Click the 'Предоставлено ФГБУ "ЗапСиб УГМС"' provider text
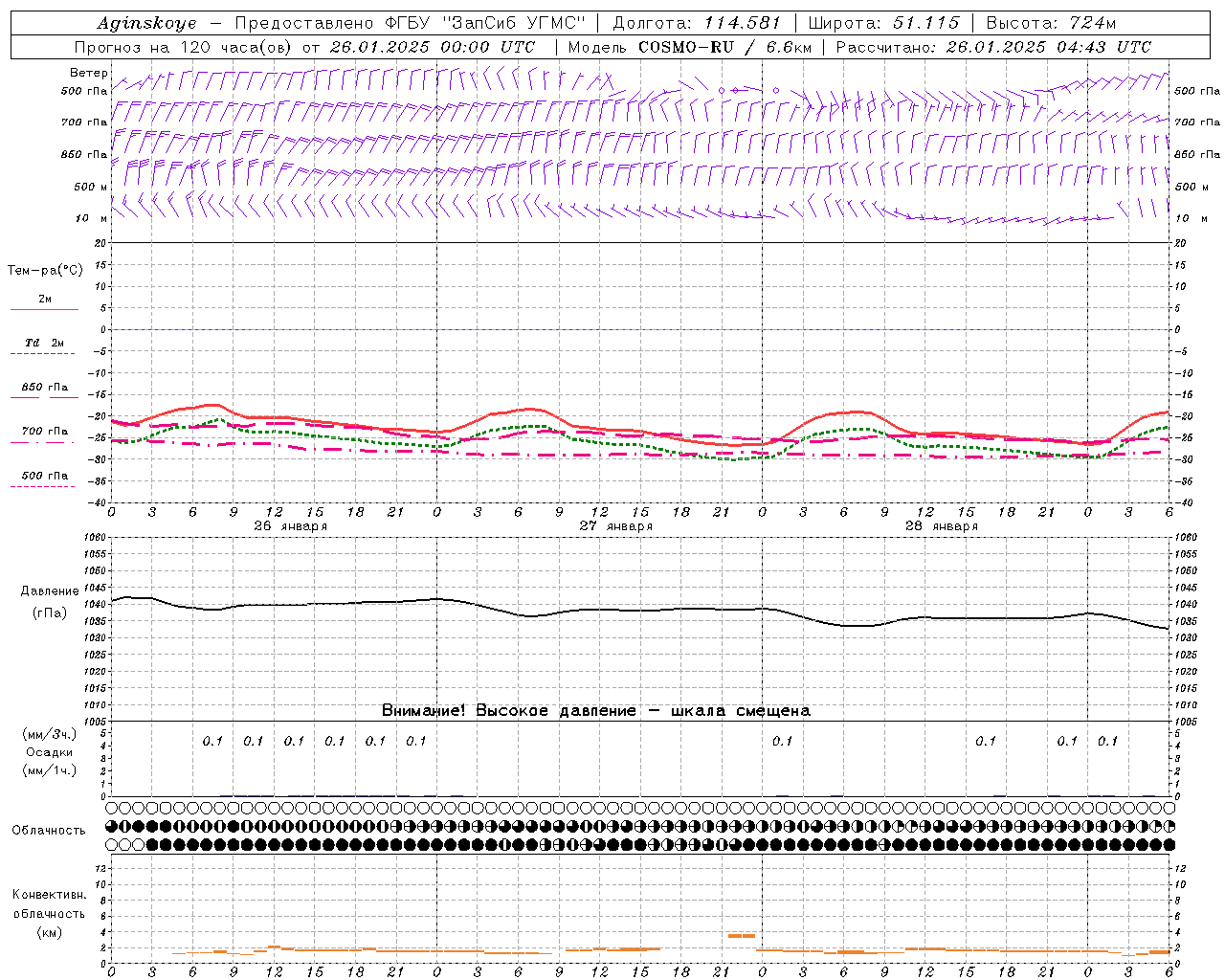Screen dimensions: 1225x980 pyautogui.click(x=410, y=23)
